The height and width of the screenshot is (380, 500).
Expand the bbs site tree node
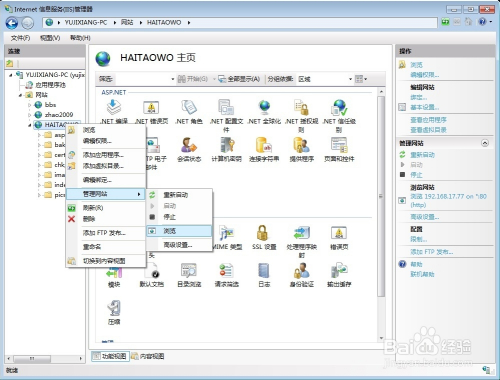click(x=30, y=105)
